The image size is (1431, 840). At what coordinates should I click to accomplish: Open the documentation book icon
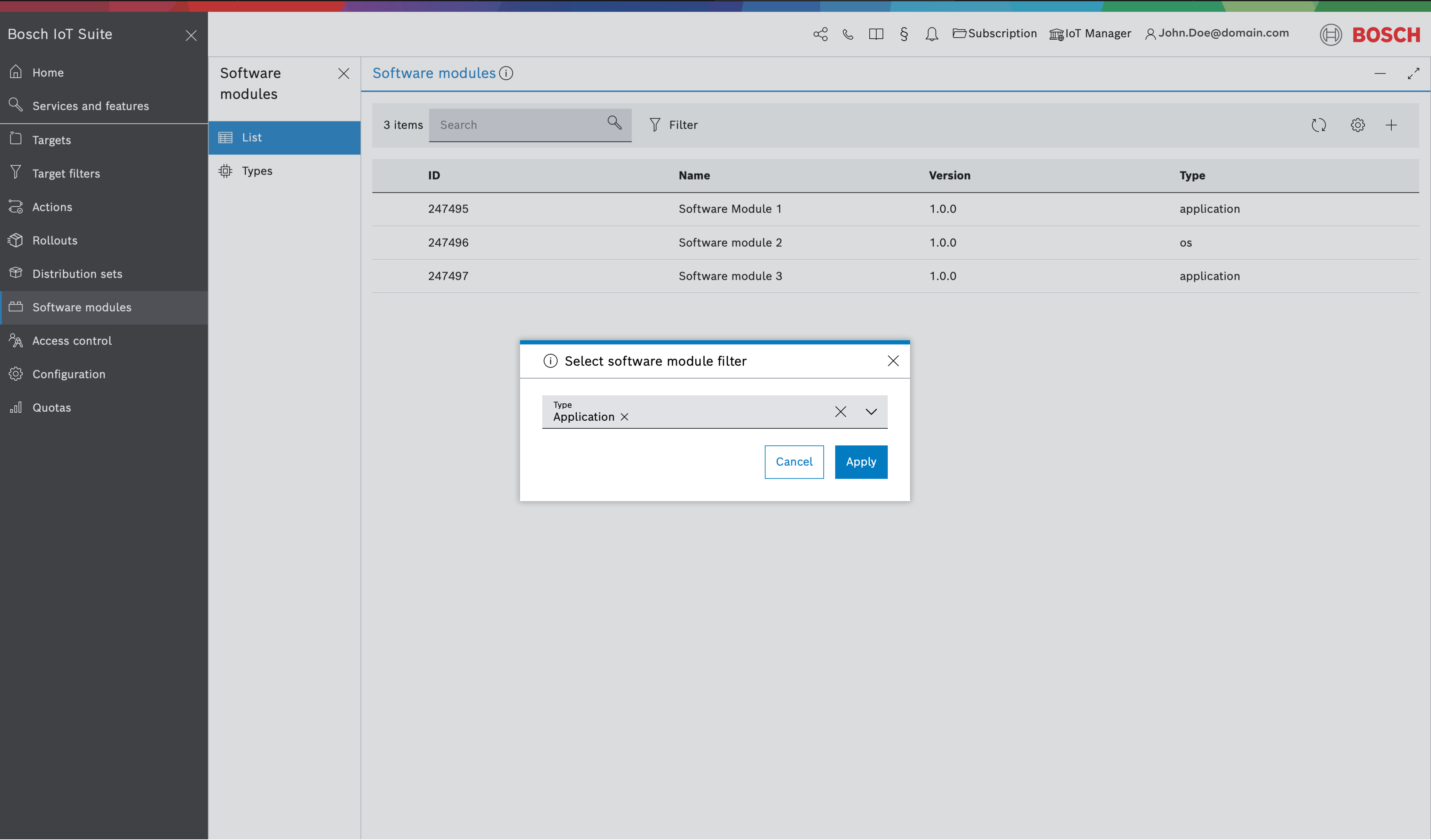click(x=876, y=34)
